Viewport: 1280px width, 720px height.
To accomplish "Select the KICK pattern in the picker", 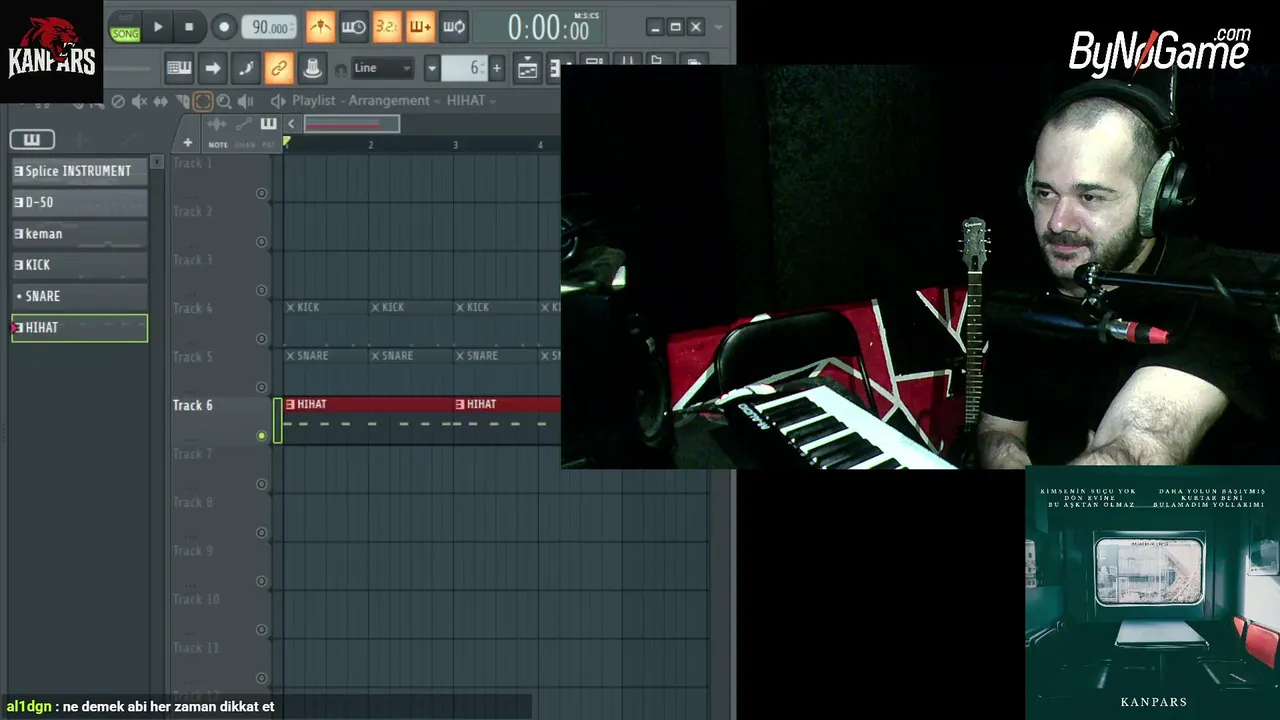I will [79, 265].
